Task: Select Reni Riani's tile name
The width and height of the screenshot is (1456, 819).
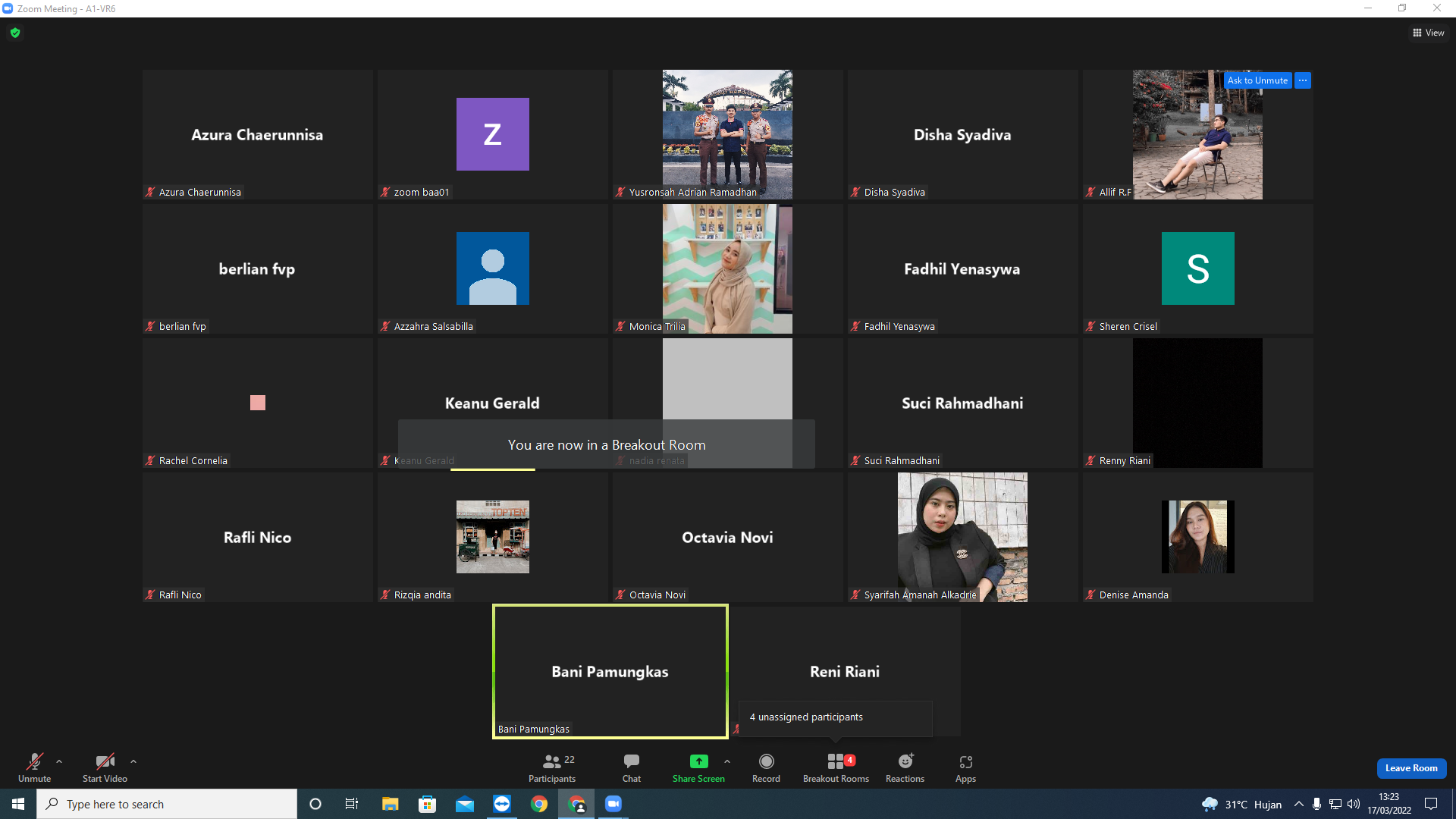Action: (845, 672)
